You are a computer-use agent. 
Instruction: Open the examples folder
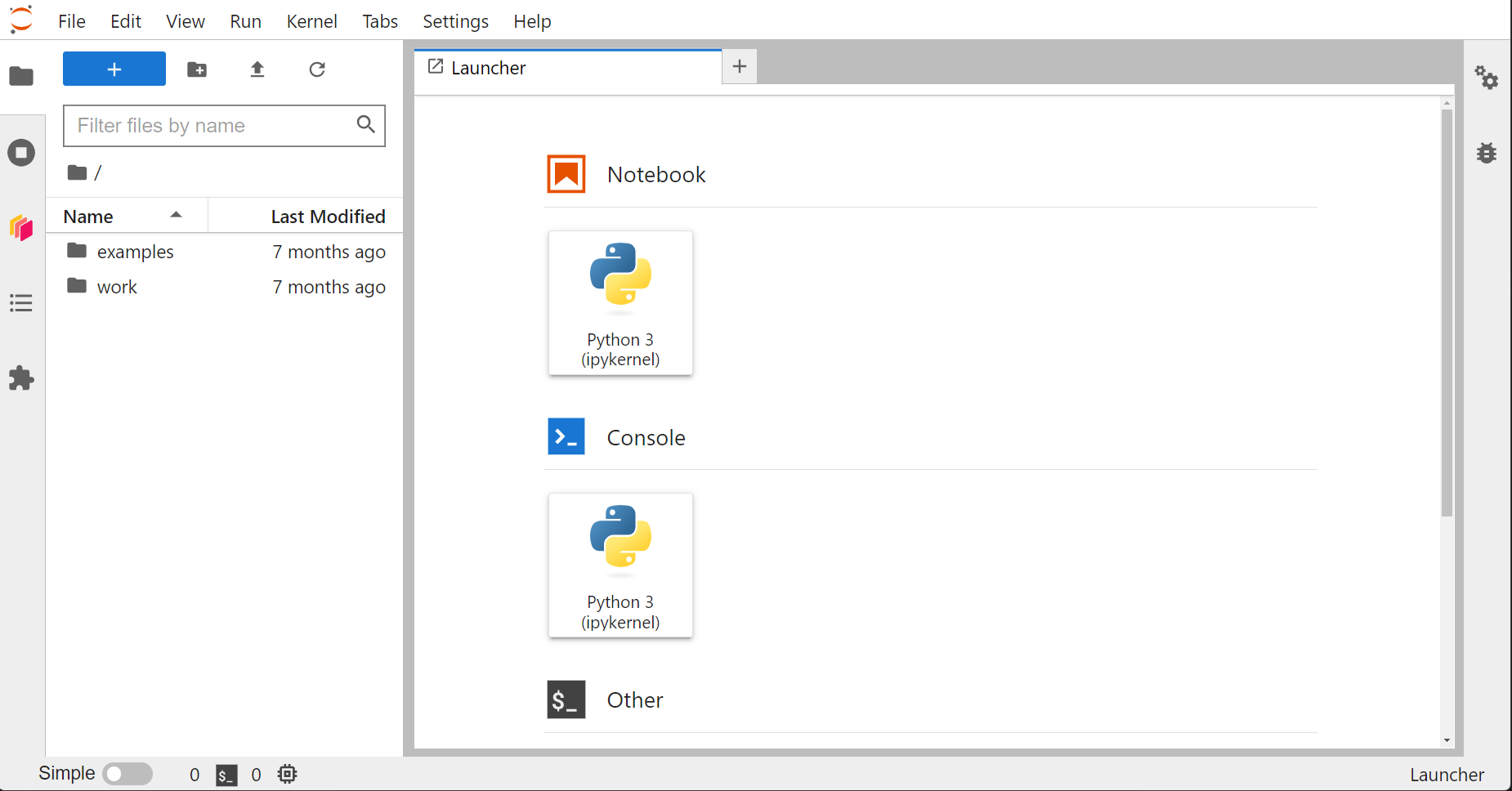[135, 252]
